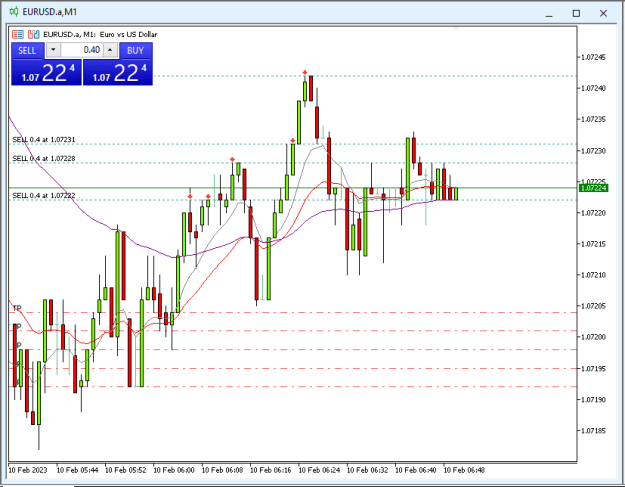This screenshot has height=487, width=625.
Task: Click the 1.07245 price scale label
Action: pyautogui.click(x=593, y=57)
